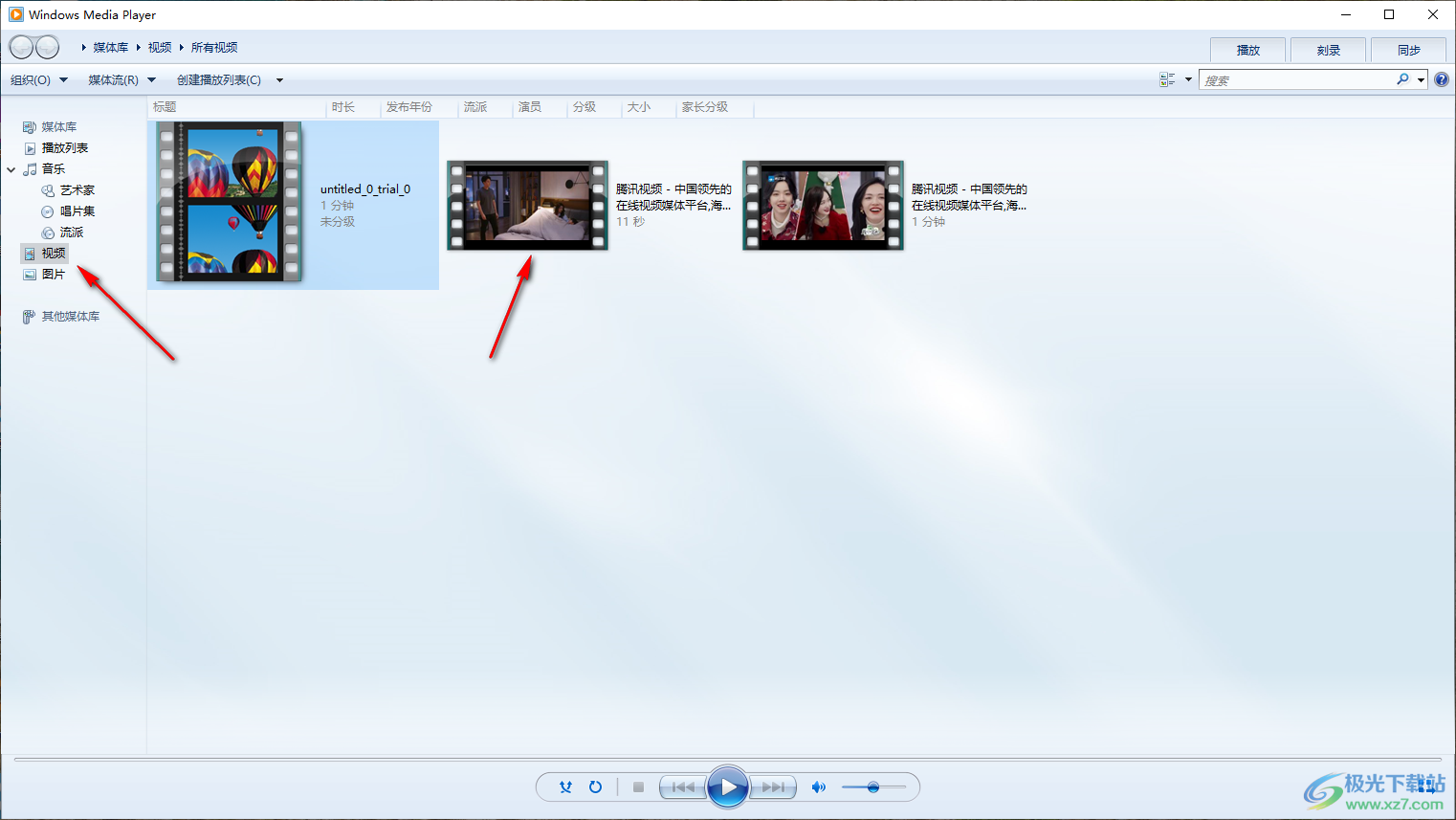Image resolution: width=1456 pixels, height=820 pixels.
Task: Open the 视频 breadcrumb
Action: coord(160,48)
